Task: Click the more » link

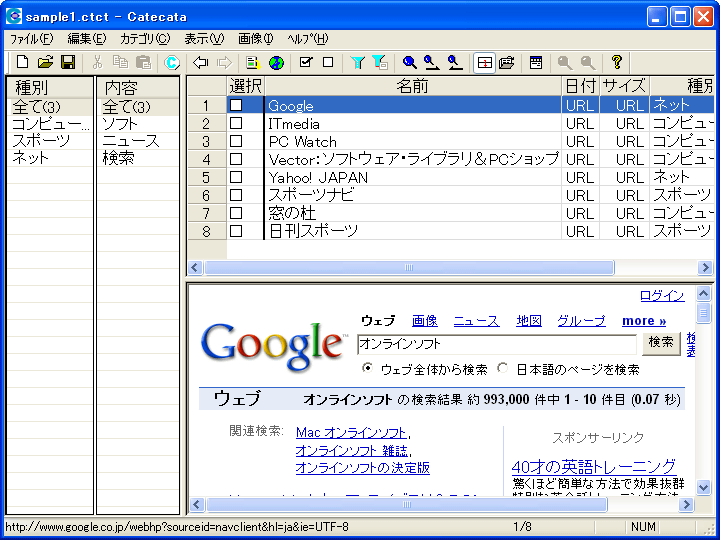Action: pos(644,321)
